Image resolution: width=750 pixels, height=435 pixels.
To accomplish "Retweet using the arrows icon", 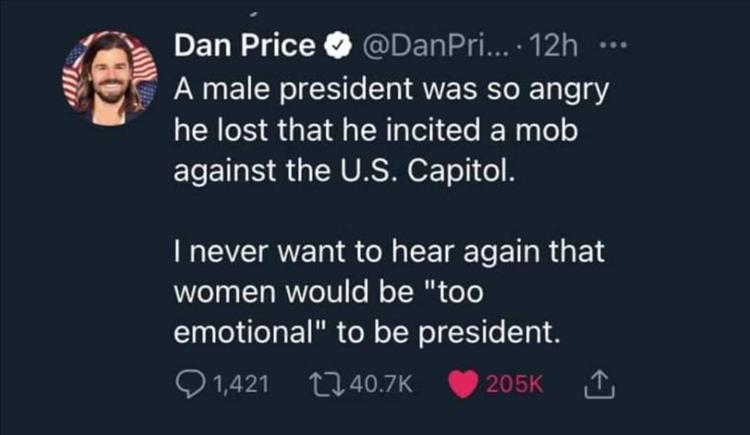I will [326, 384].
